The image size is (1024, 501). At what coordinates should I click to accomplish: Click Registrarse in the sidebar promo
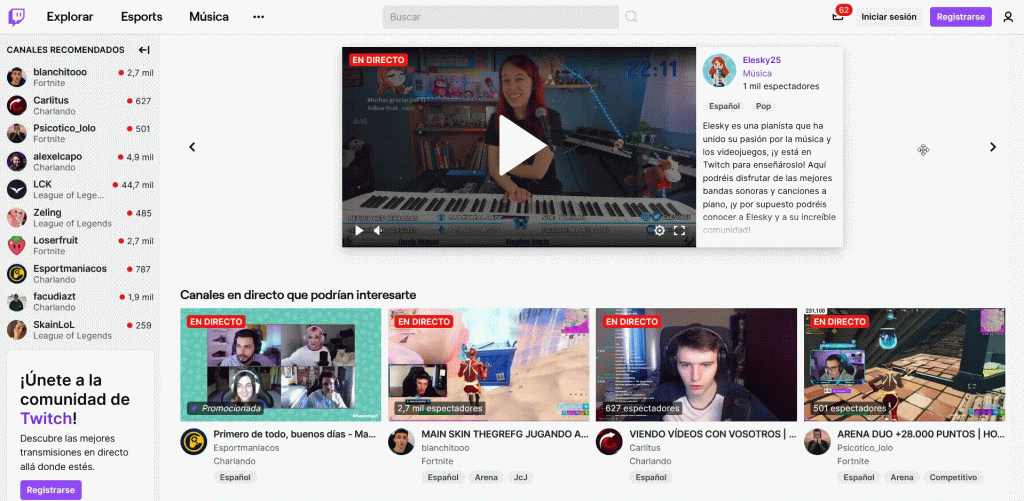tap(51, 490)
